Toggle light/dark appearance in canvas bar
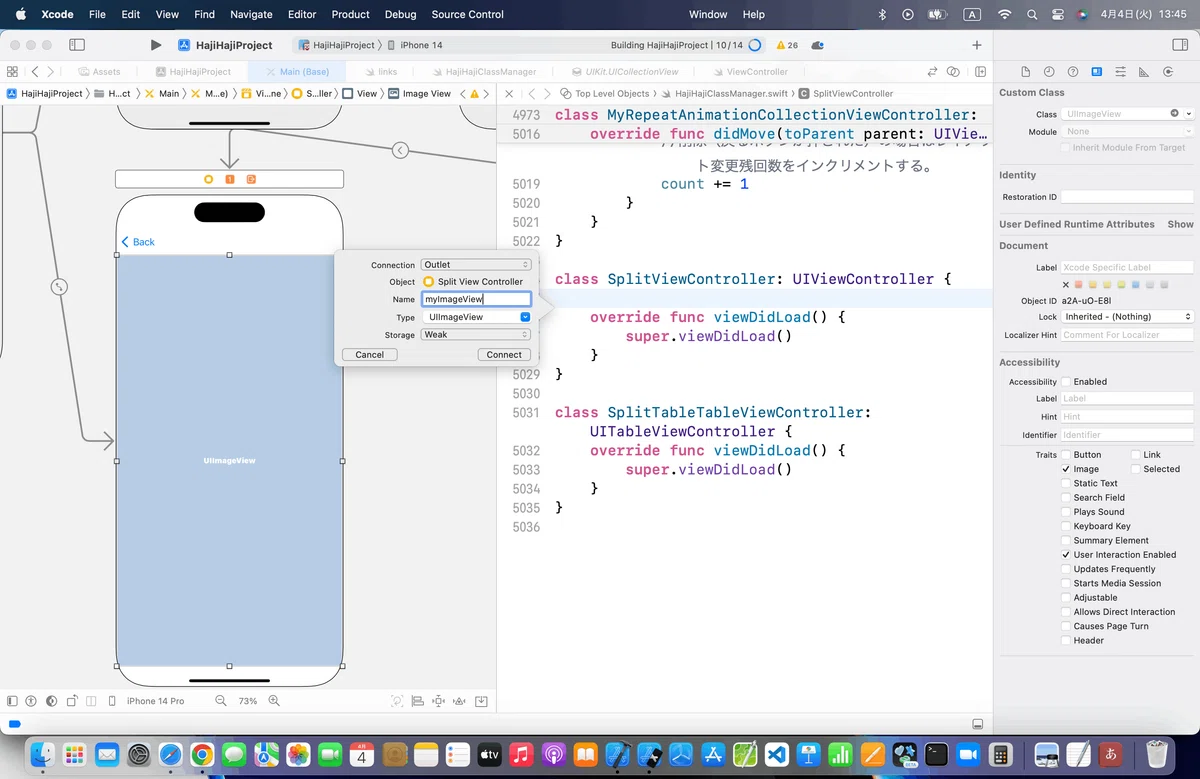The height and width of the screenshot is (779, 1200). click(x=51, y=701)
